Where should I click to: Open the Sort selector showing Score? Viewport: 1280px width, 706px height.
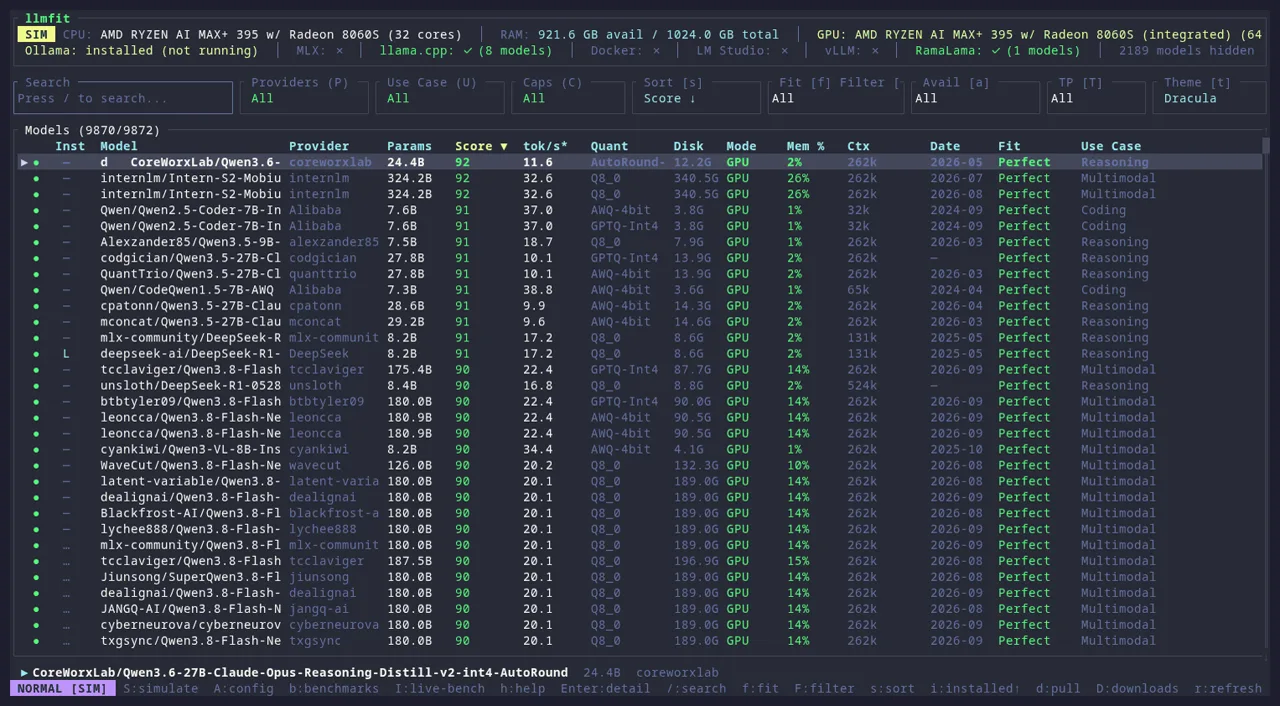[696, 97]
